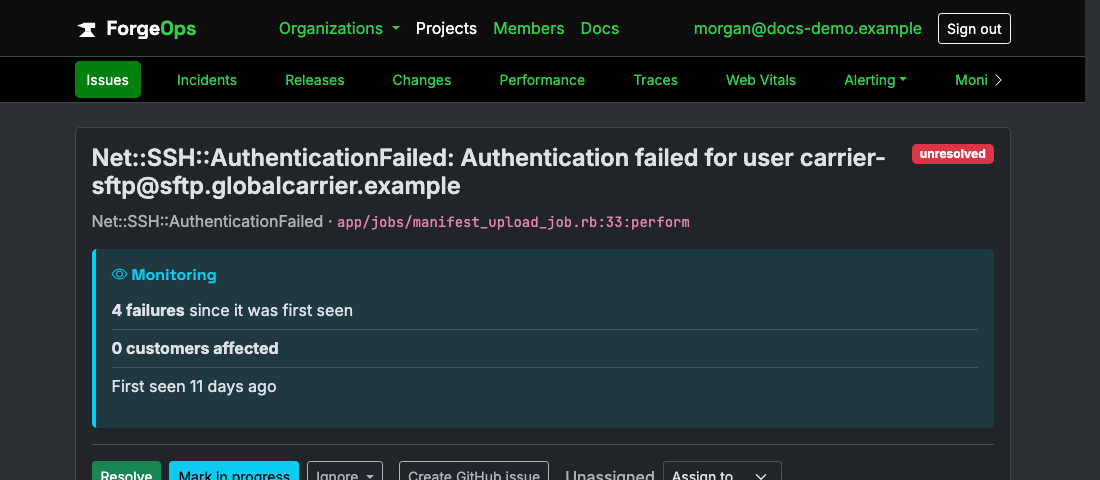Click the Monitoring heading text
Image resolution: width=1100 pixels, height=480 pixels.
pyautogui.click(x=173, y=275)
